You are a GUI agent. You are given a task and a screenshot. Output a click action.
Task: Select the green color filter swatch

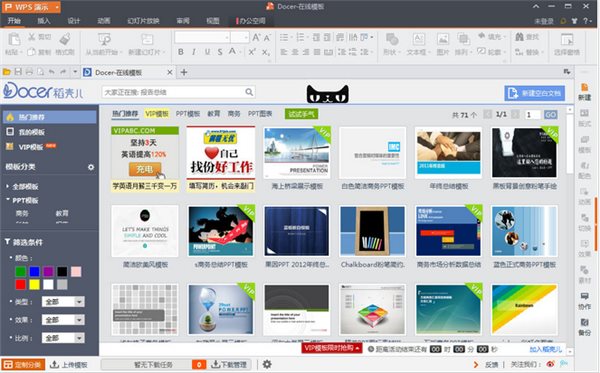click(21, 272)
